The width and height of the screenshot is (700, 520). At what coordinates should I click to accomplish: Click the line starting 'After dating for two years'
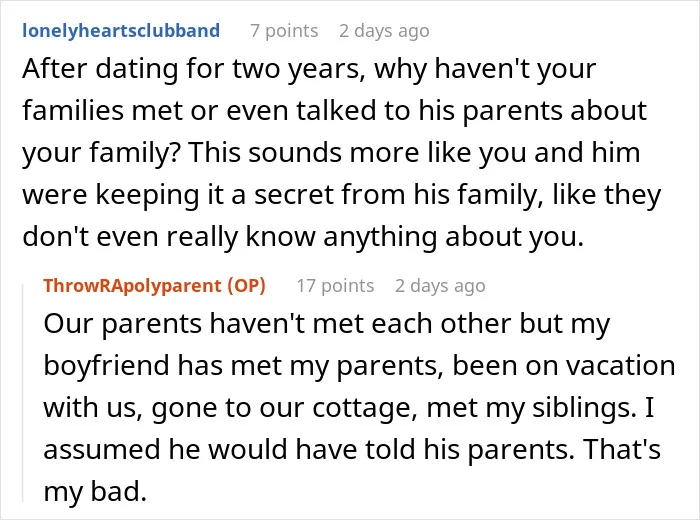(x=309, y=69)
